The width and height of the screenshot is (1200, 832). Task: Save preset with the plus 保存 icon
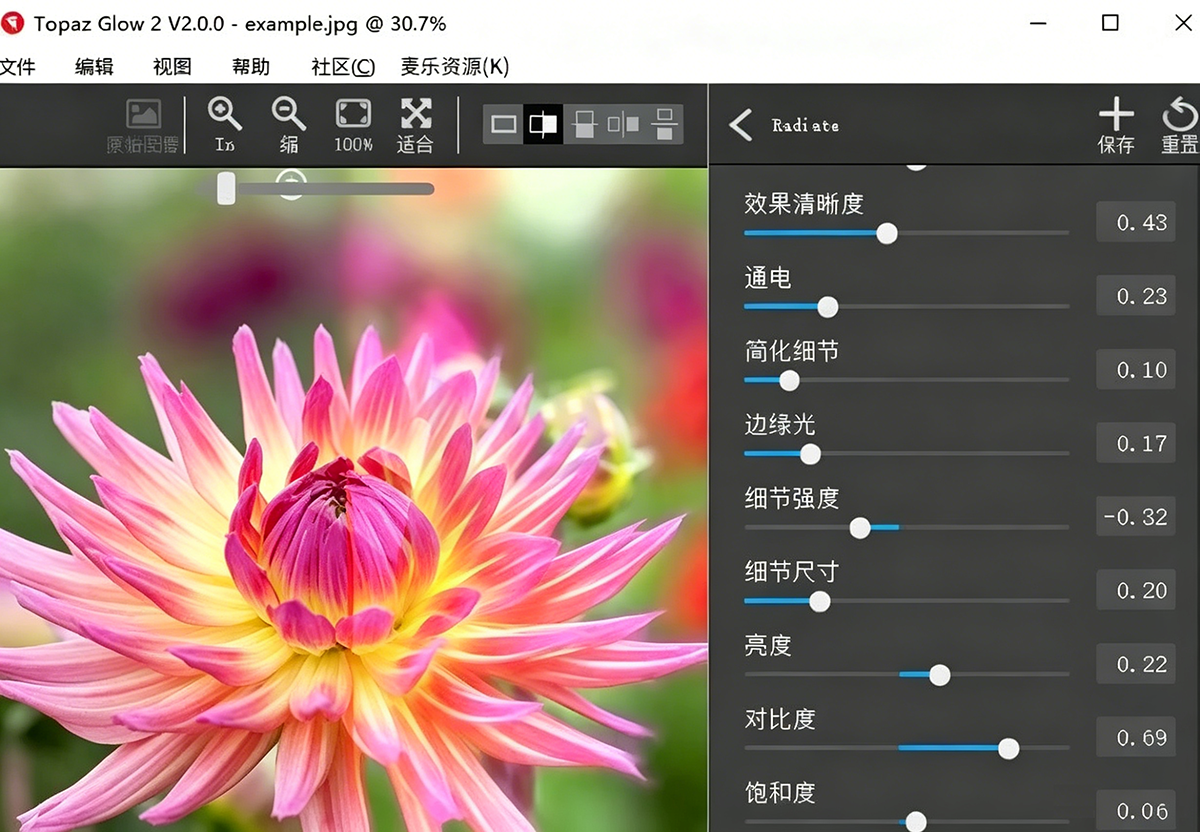coord(1116,125)
